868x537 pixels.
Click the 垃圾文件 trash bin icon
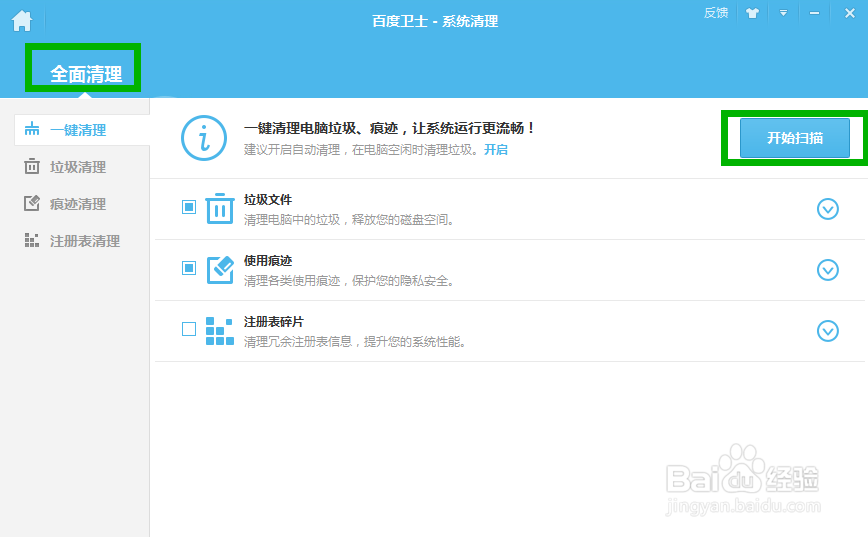(220, 208)
